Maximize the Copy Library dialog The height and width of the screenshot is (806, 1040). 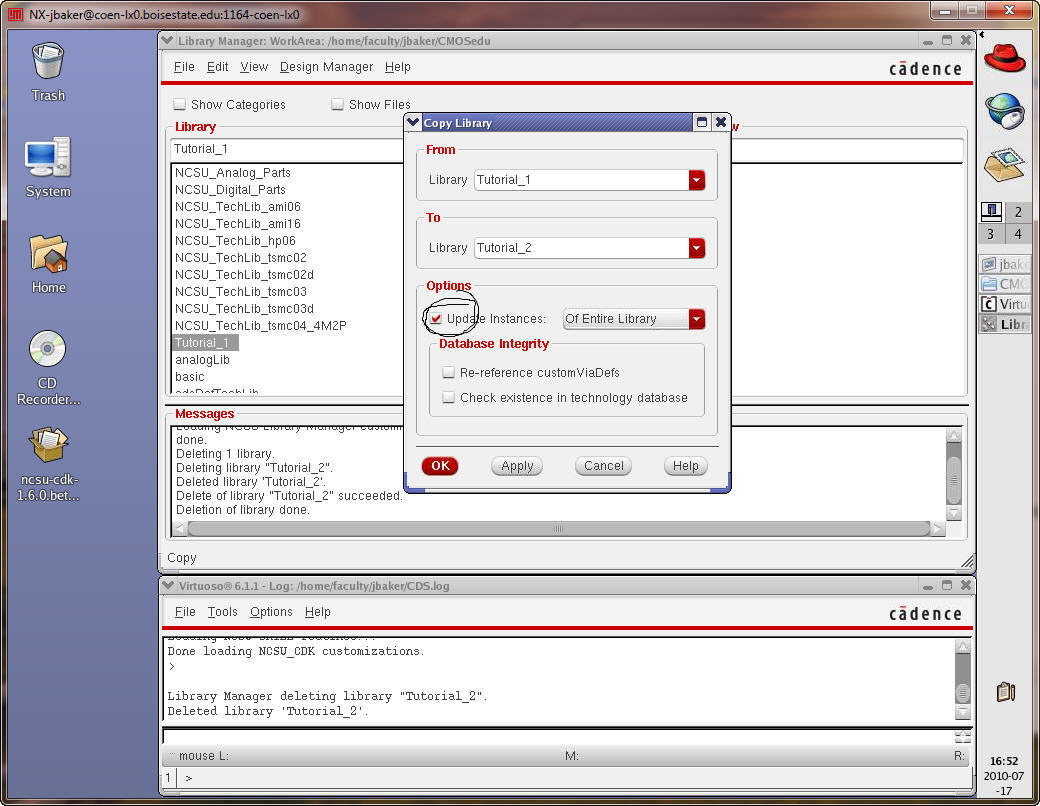point(702,122)
